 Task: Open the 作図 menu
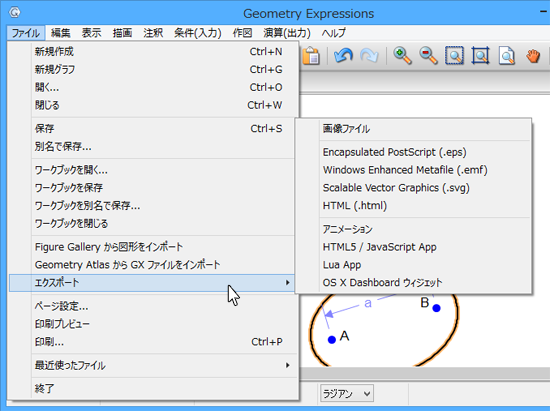pos(242,33)
